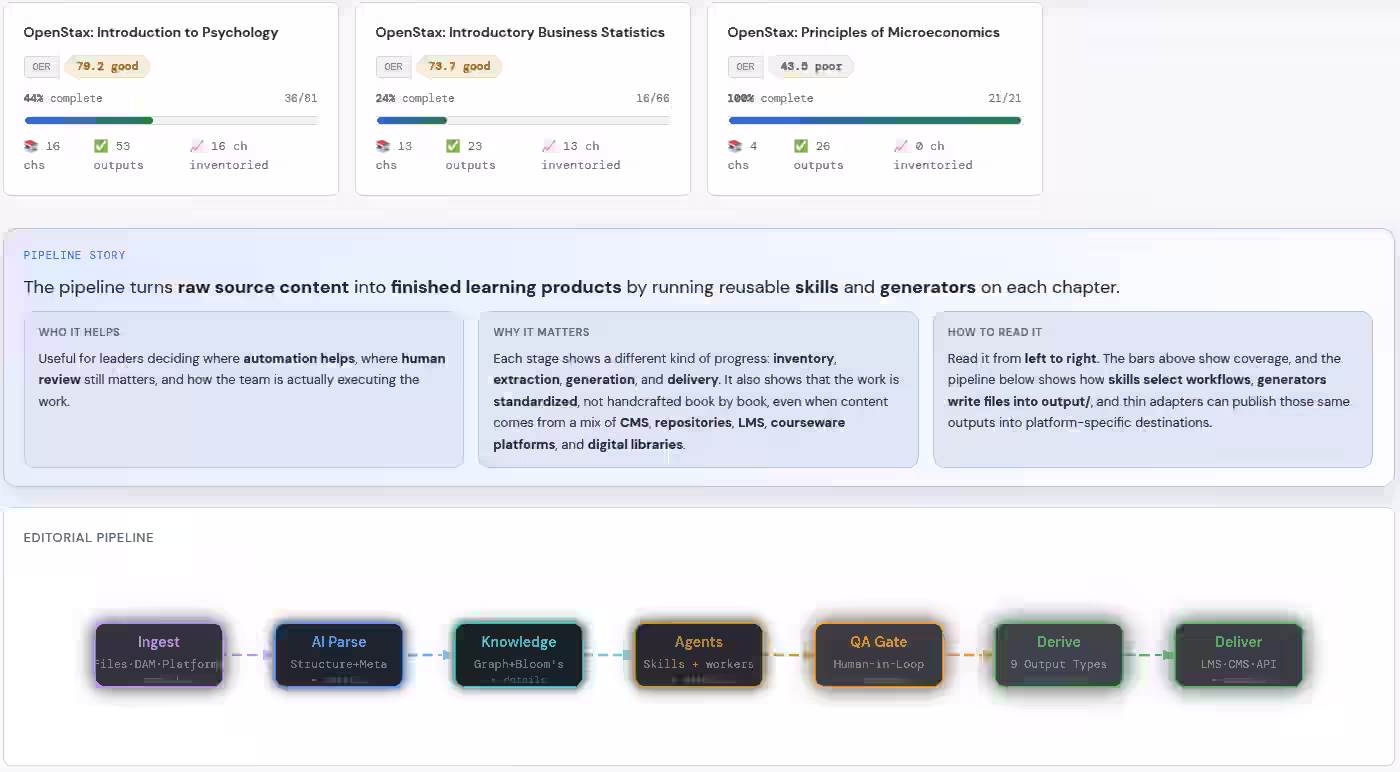Click the Psychology 44% progress bar

(x=171, y=120)
